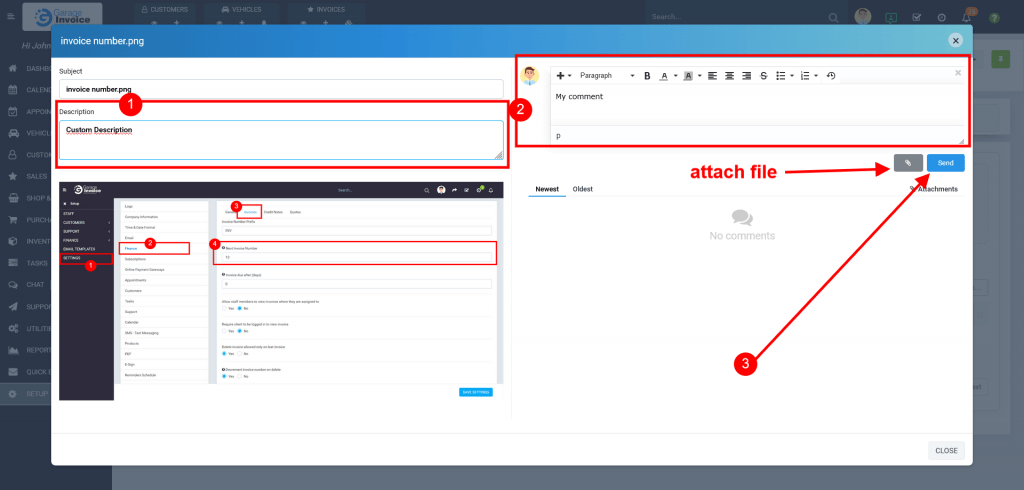Align comment text to the right
Image resolution: width=1024 pixels, height=490 pixels.
pos(746,76)
